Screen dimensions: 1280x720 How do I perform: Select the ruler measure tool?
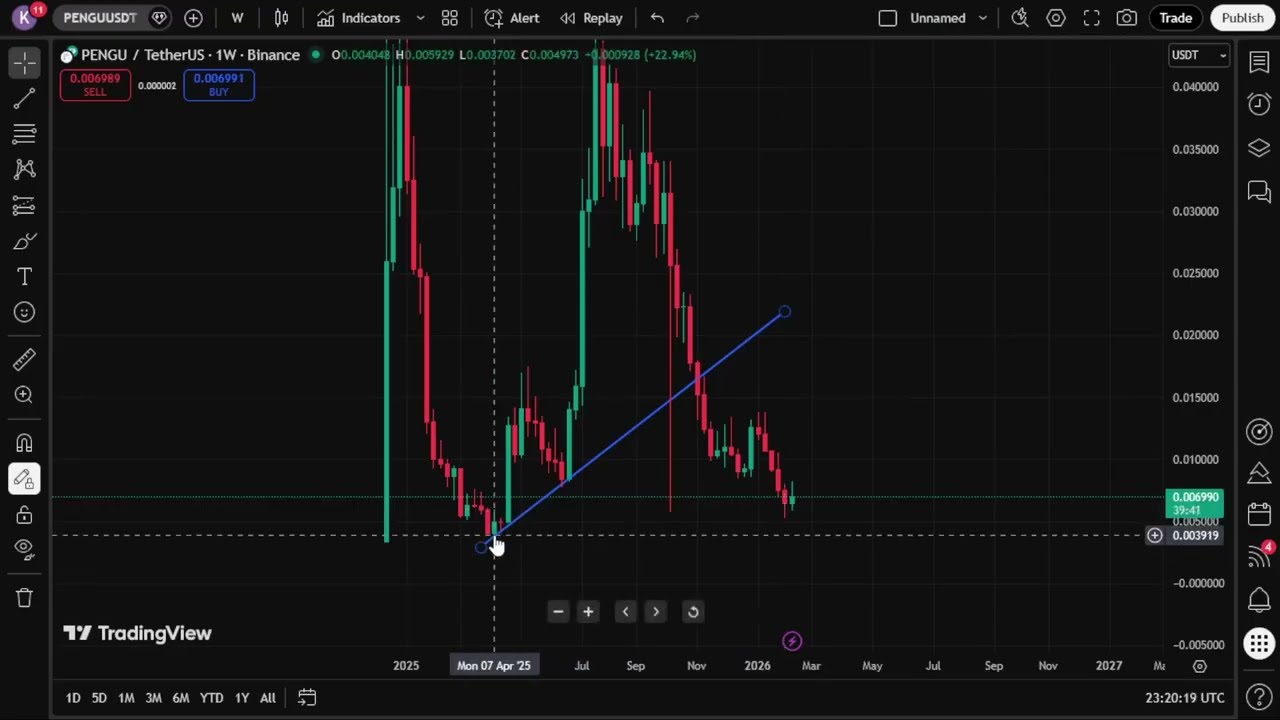(24, 359)
